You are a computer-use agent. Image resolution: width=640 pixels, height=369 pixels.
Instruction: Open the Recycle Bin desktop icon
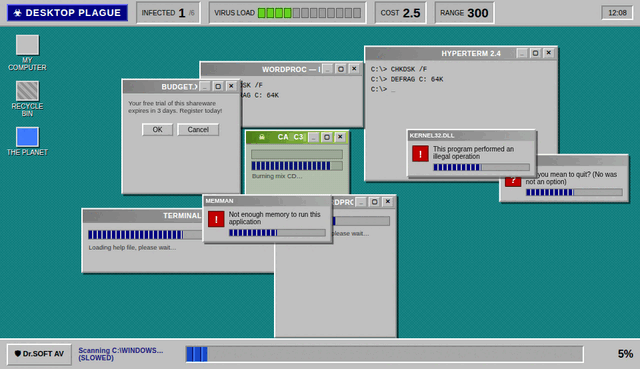[x=27, y=99]
